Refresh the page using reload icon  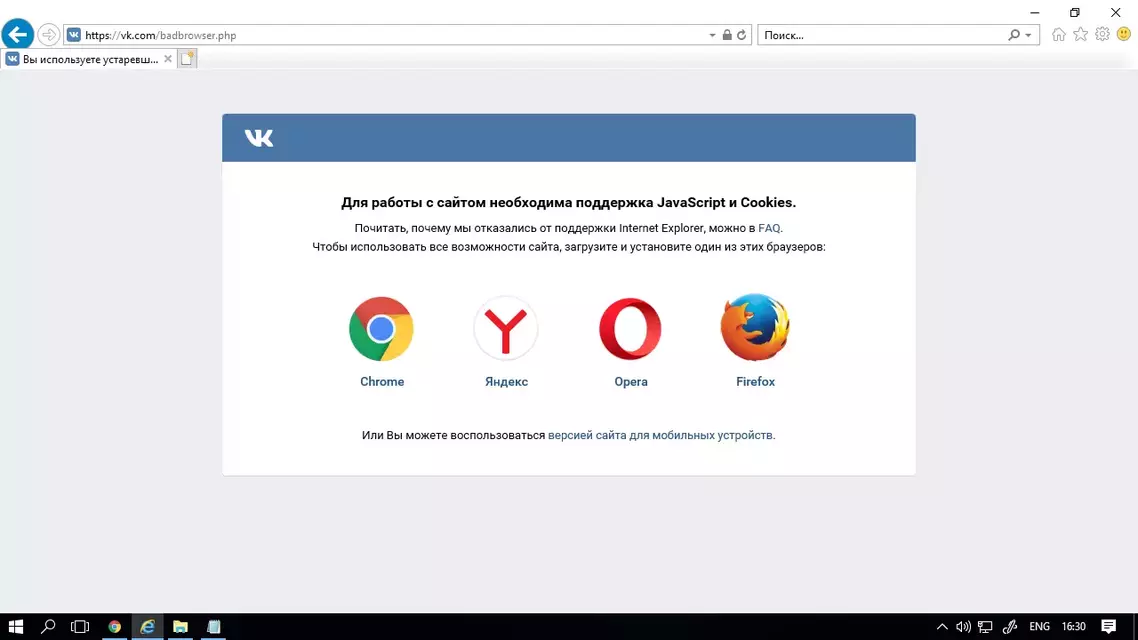point(741,35)
